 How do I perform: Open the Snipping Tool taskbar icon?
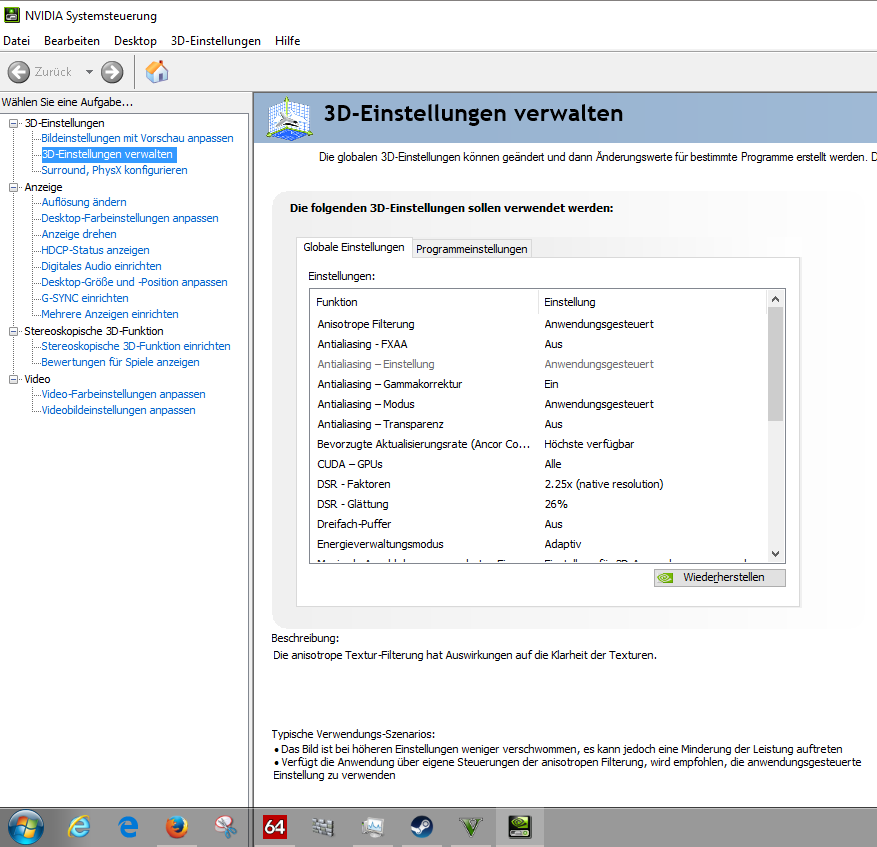coord(226,827)
